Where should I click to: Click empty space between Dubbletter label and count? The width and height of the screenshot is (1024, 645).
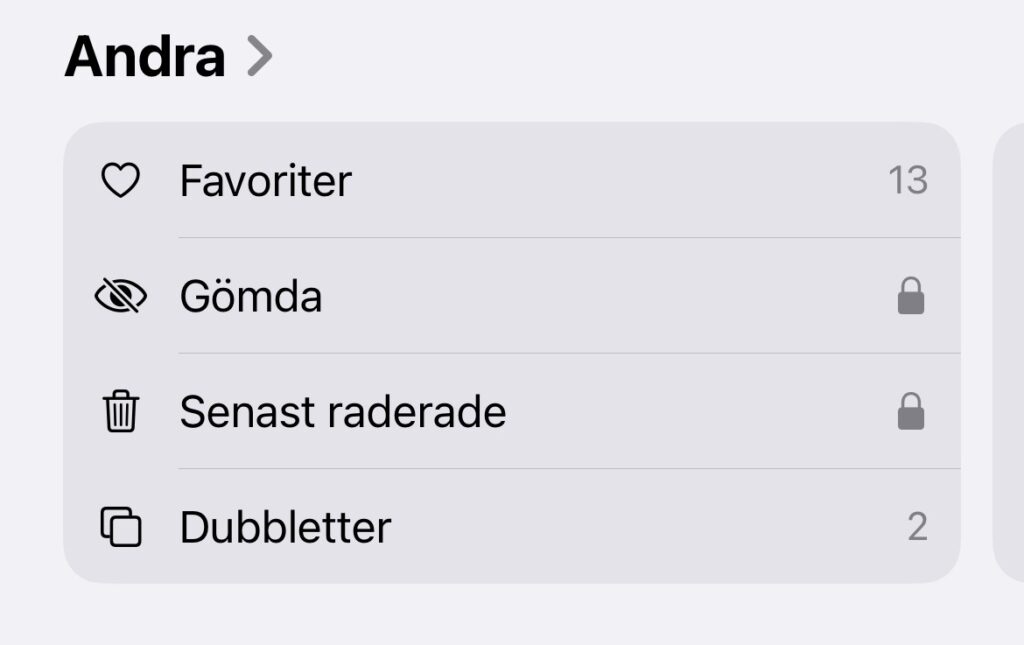pos(650,527)
